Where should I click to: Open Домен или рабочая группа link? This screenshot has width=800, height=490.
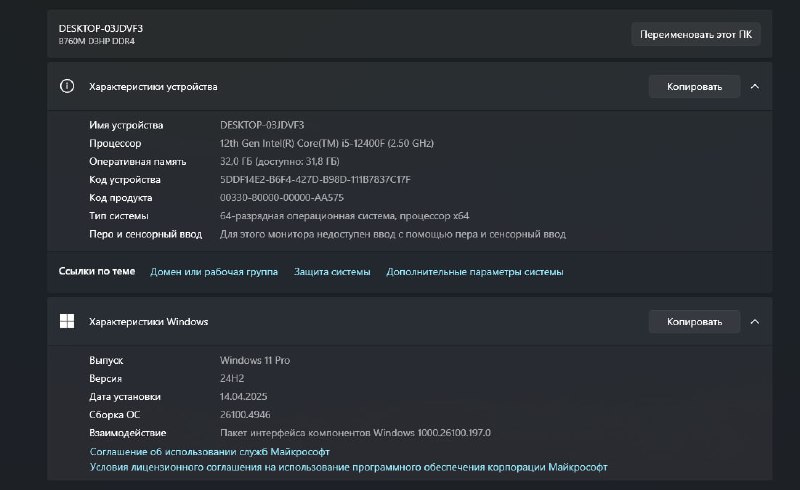pyautogui.click(x=214, y=272)
